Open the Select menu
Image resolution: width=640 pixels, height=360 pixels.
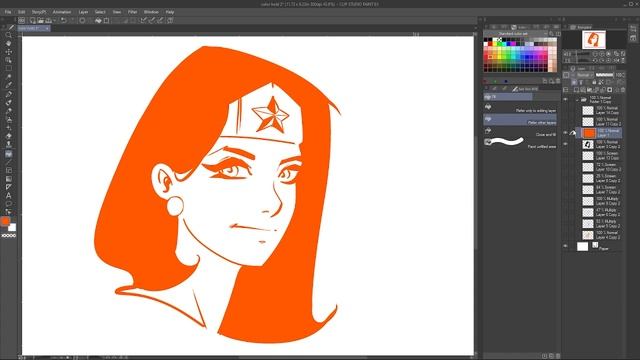[100, 12]
